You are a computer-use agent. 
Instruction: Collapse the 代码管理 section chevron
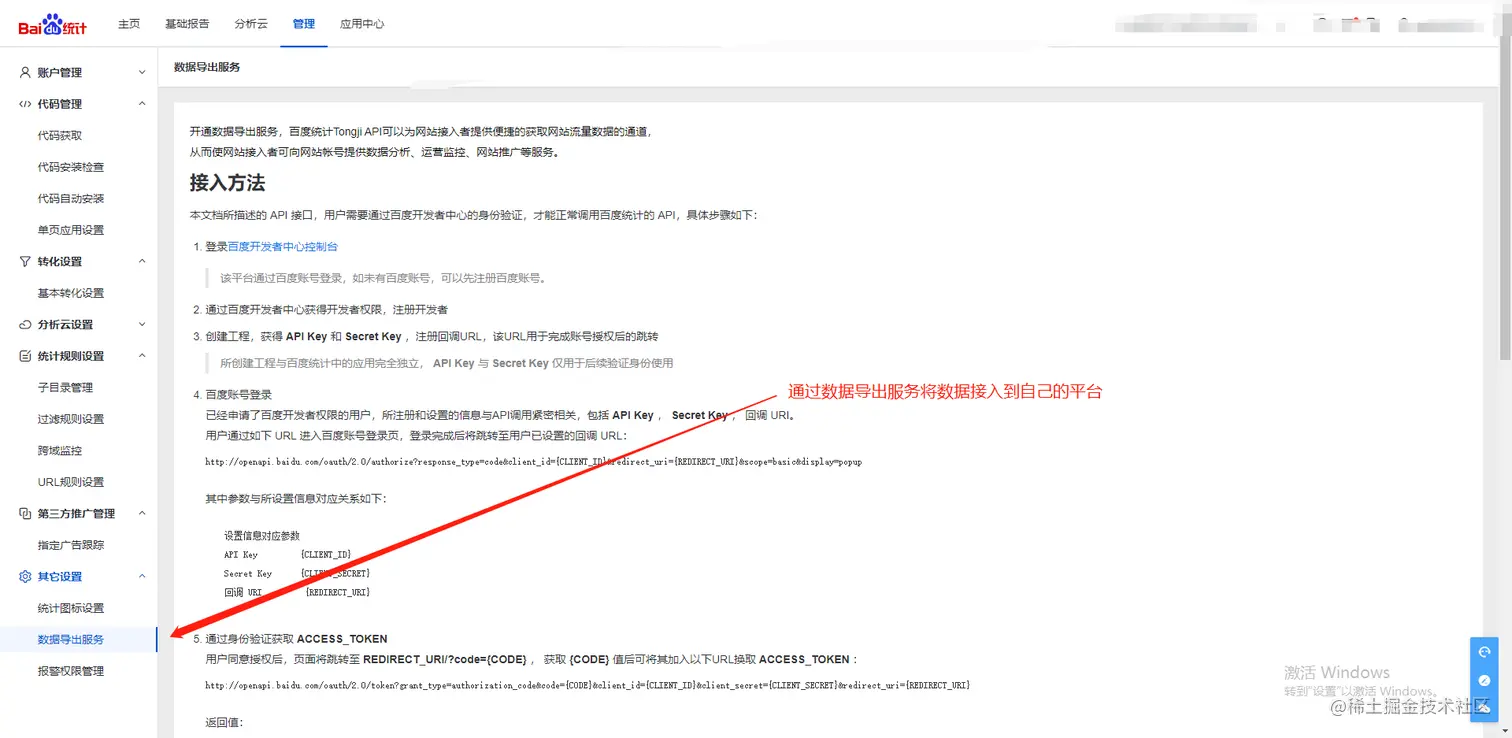click(x=142, y=104)
